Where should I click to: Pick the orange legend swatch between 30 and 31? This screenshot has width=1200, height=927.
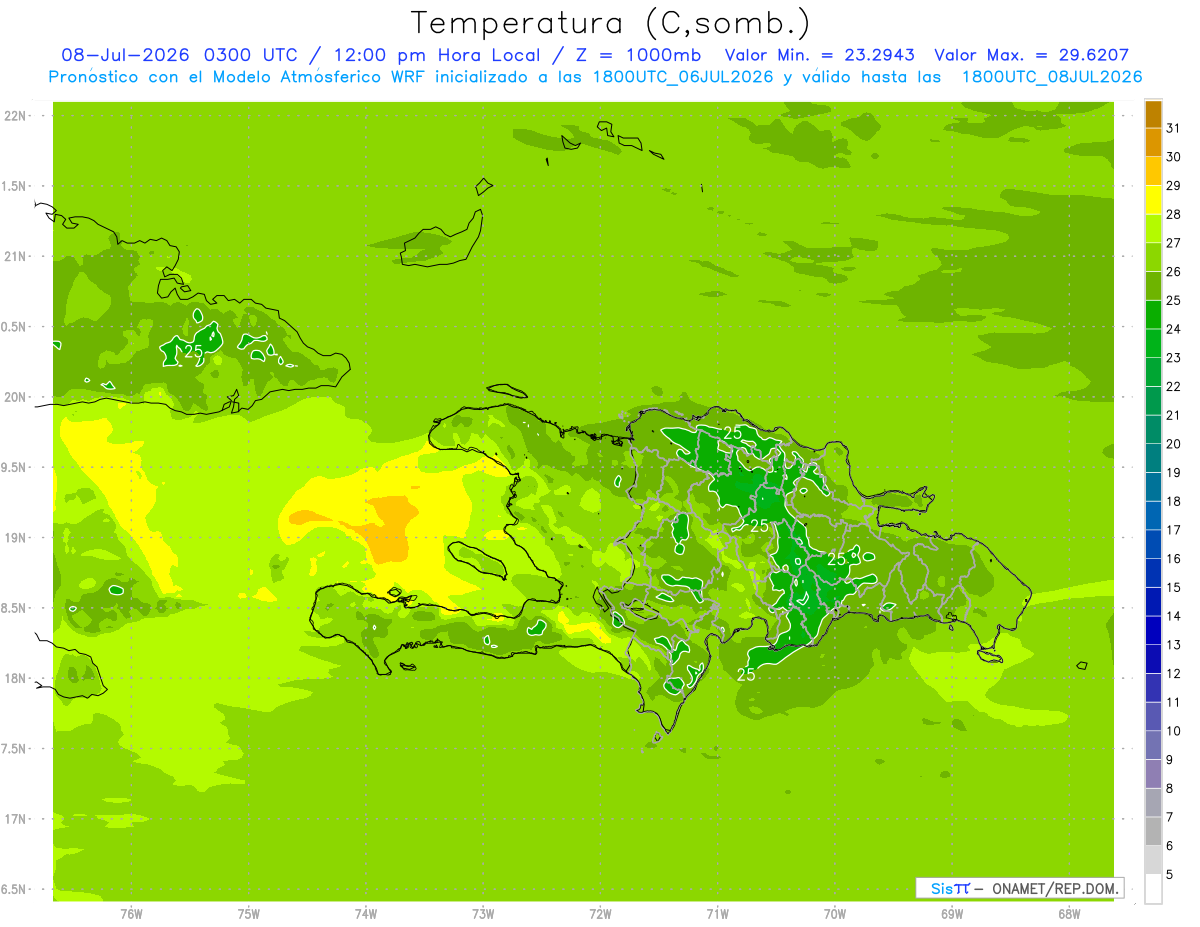[x=1154, y=143]
